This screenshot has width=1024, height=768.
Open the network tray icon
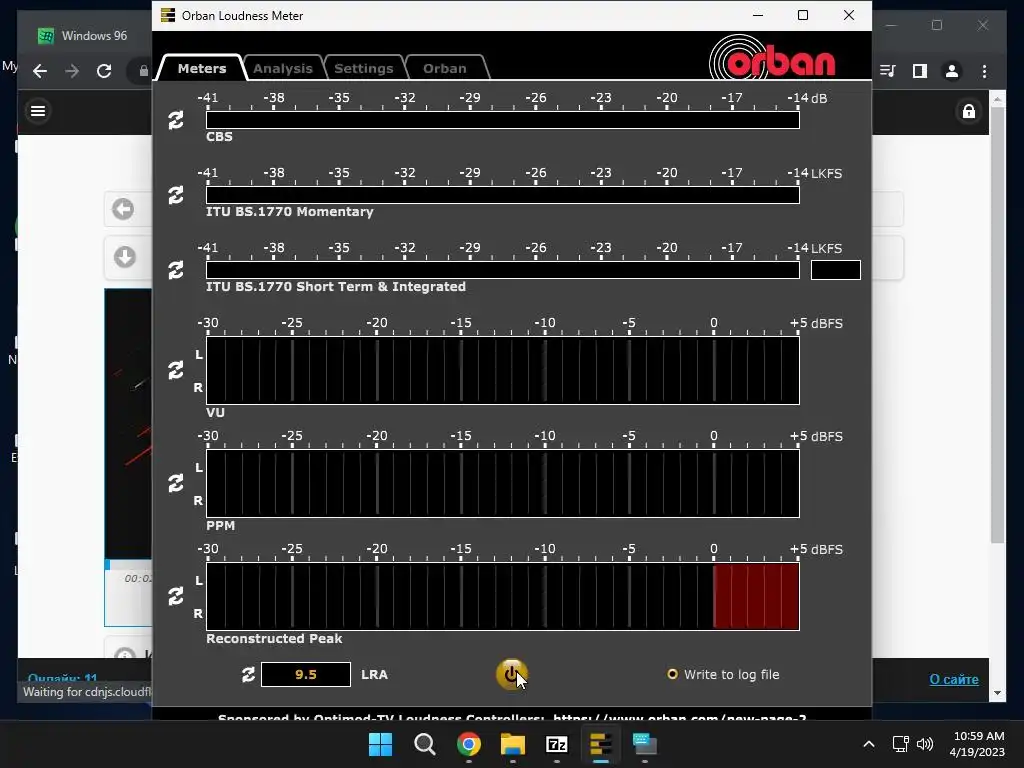pyautogui.click(x=901, y=744)
